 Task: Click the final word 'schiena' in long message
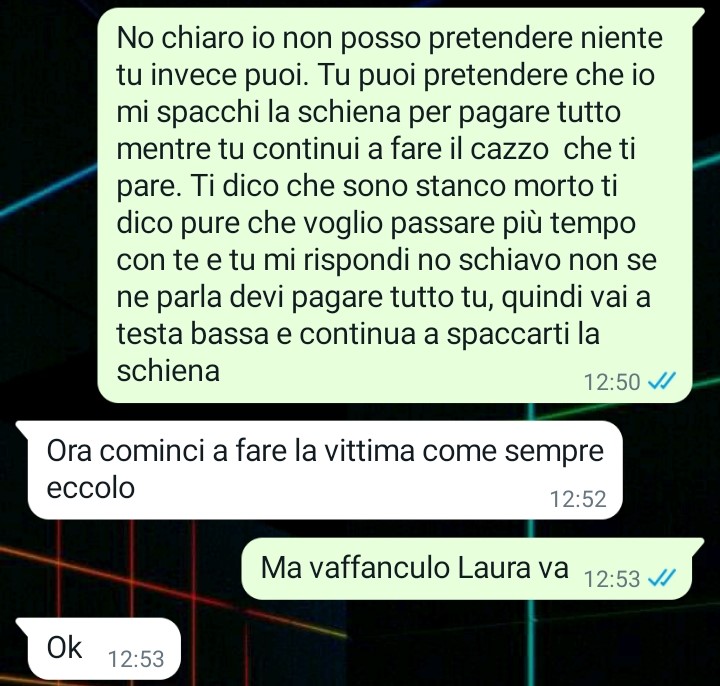pyautogui.click(x=168, y=370)
